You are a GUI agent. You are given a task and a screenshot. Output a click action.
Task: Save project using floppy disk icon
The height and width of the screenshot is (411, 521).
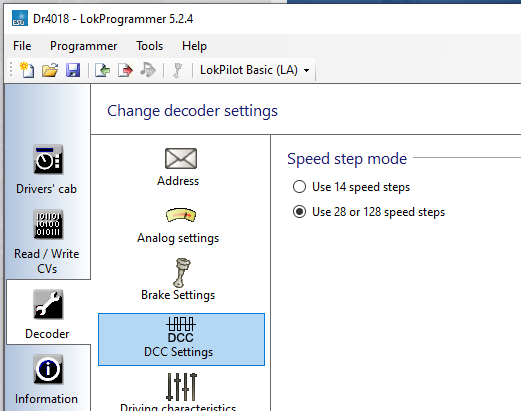(x=73, y=70)
